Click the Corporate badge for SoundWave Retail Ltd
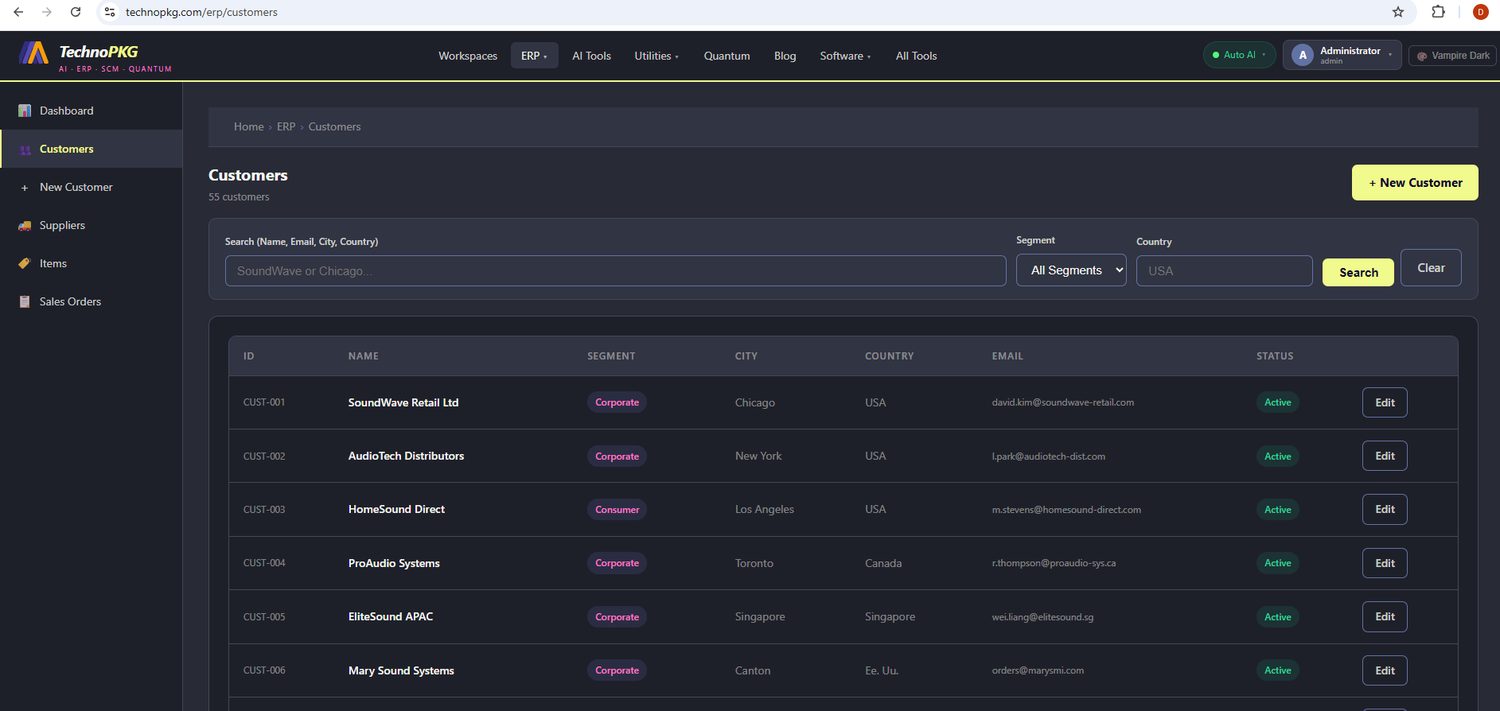The width and height of the screenshot is (1500, 711). [x=617, y=403]
